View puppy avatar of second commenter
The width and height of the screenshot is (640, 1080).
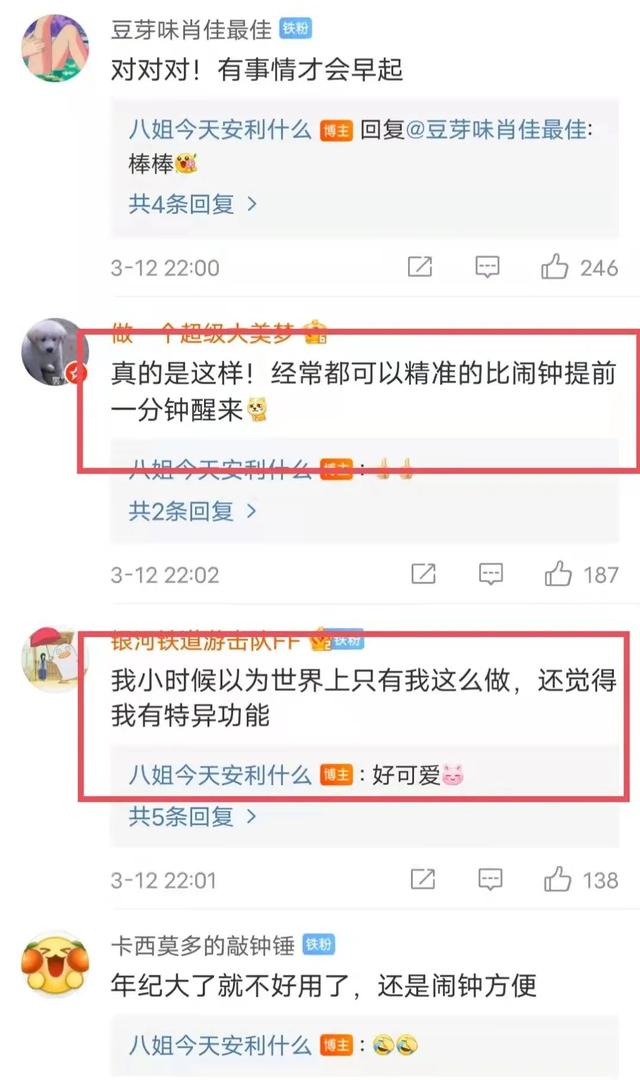point(54,352)
